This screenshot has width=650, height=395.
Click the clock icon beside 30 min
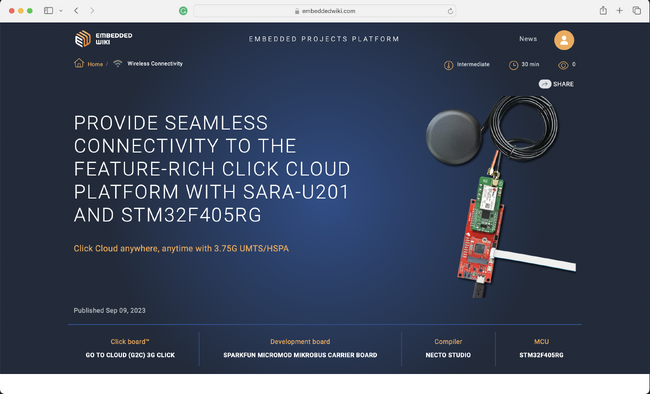pos(513,65)
